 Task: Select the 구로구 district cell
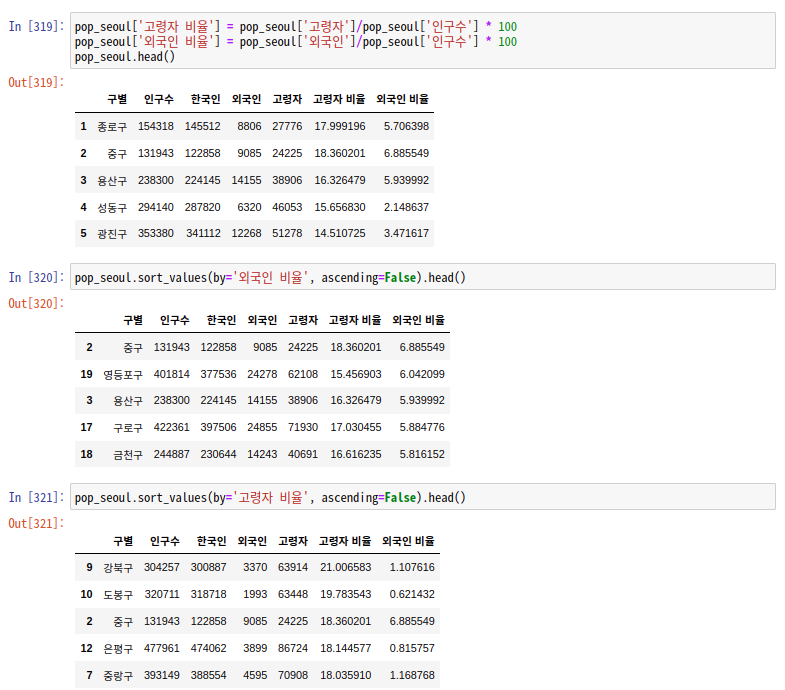128,428
